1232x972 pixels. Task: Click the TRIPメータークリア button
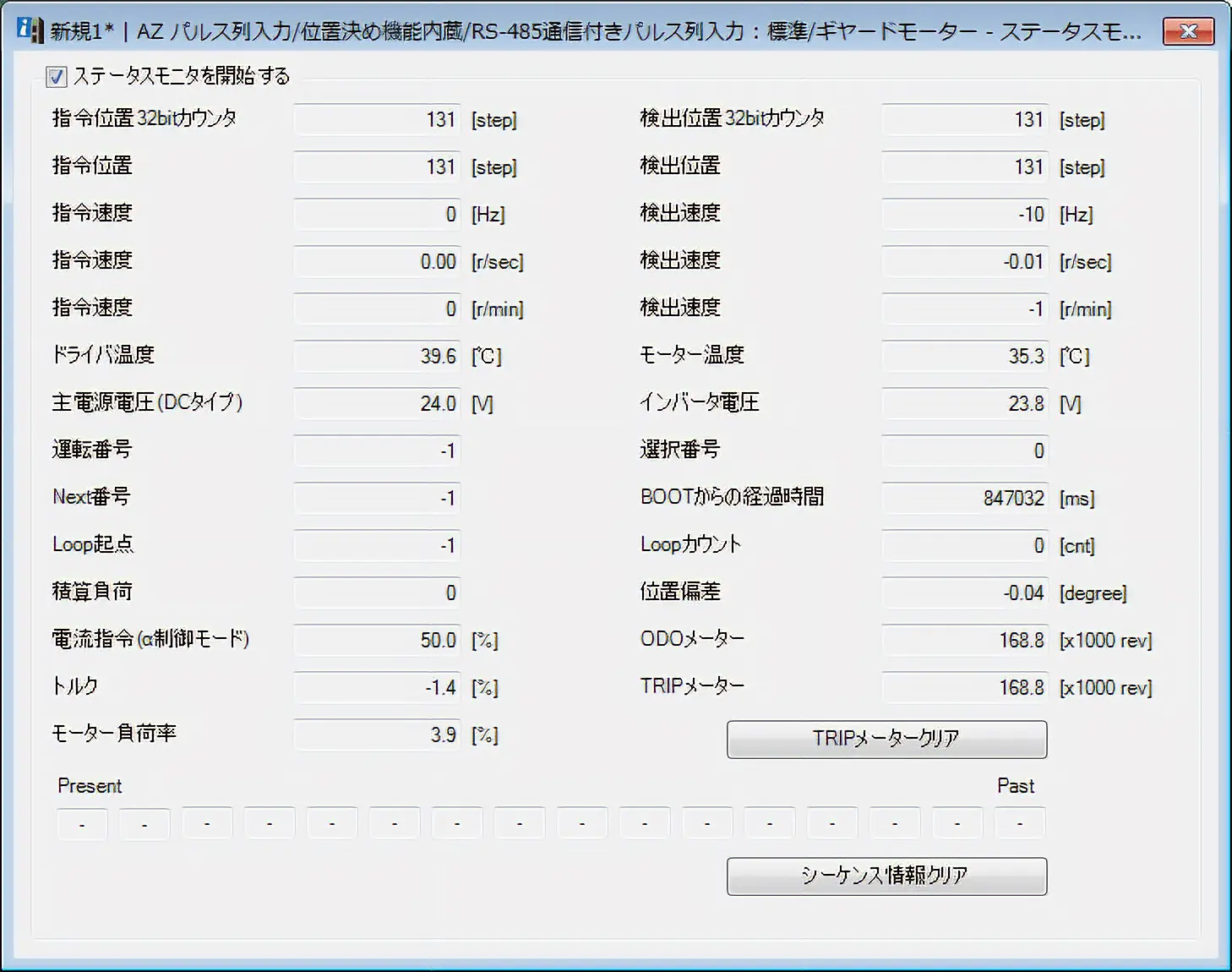[886, 739]
